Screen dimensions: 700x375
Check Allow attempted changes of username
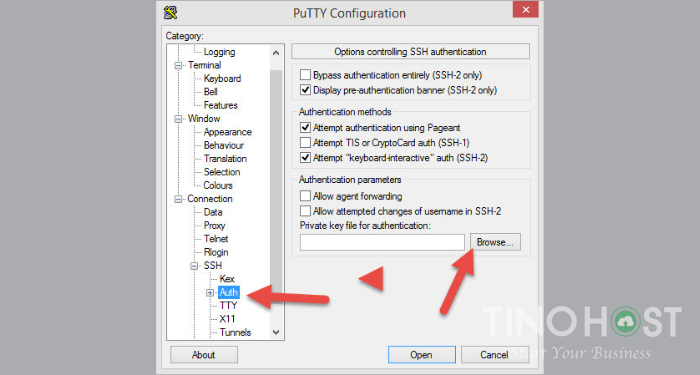point(305,211)
